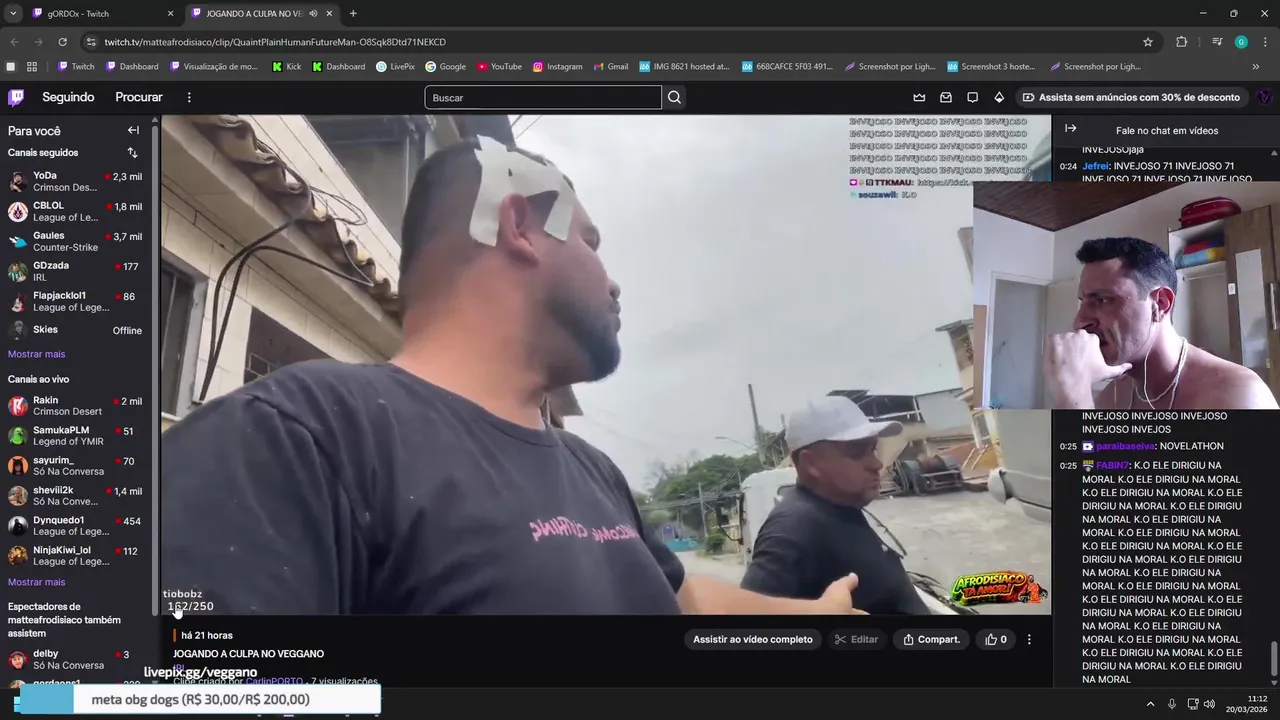
Task: Reload the page
Action: 62,42
